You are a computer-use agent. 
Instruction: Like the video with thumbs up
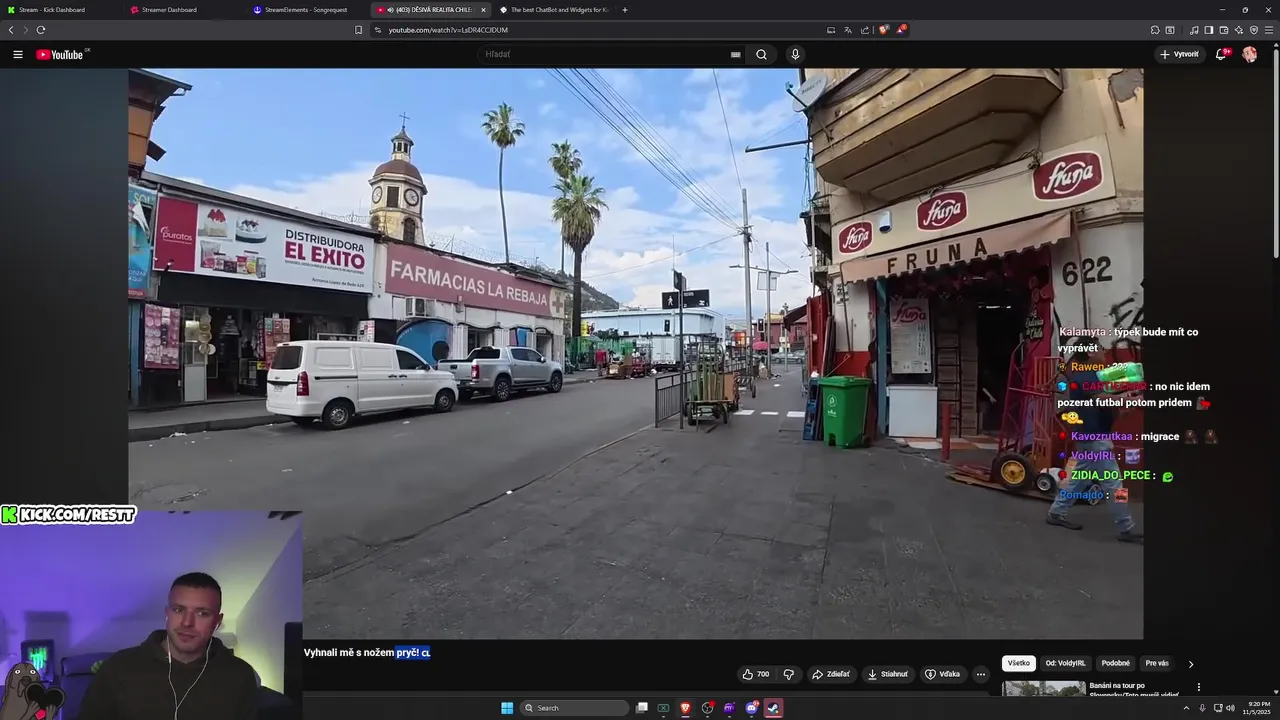pos(756,674)
